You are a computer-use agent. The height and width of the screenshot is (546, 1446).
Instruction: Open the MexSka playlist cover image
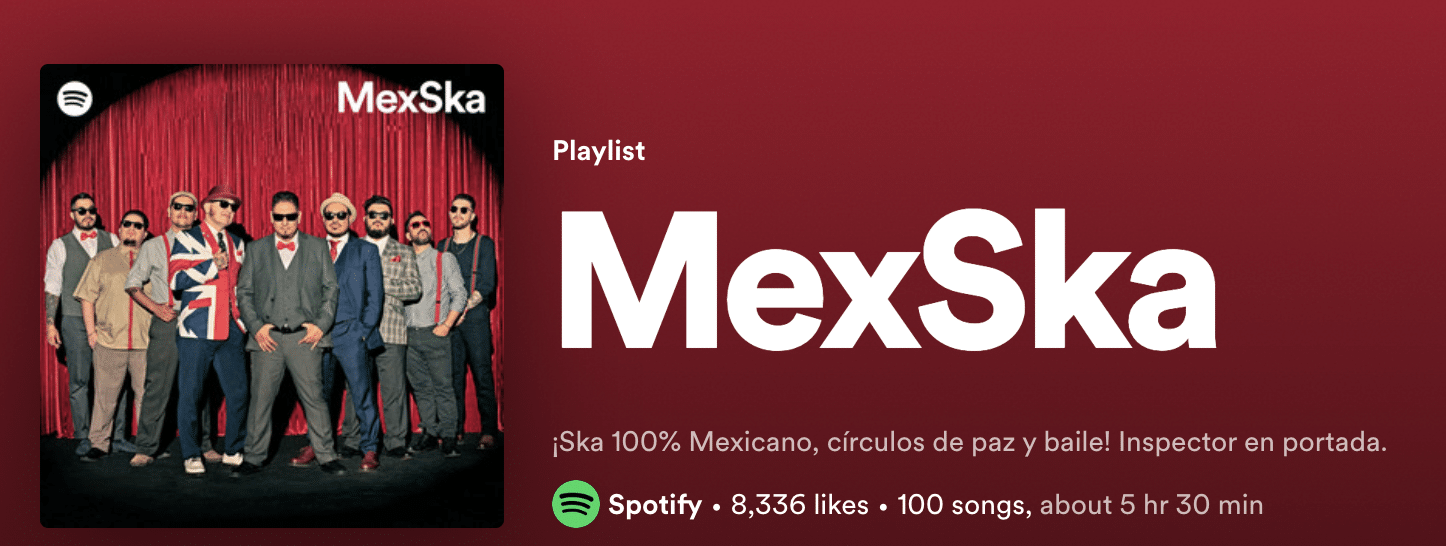coord(272,296)
